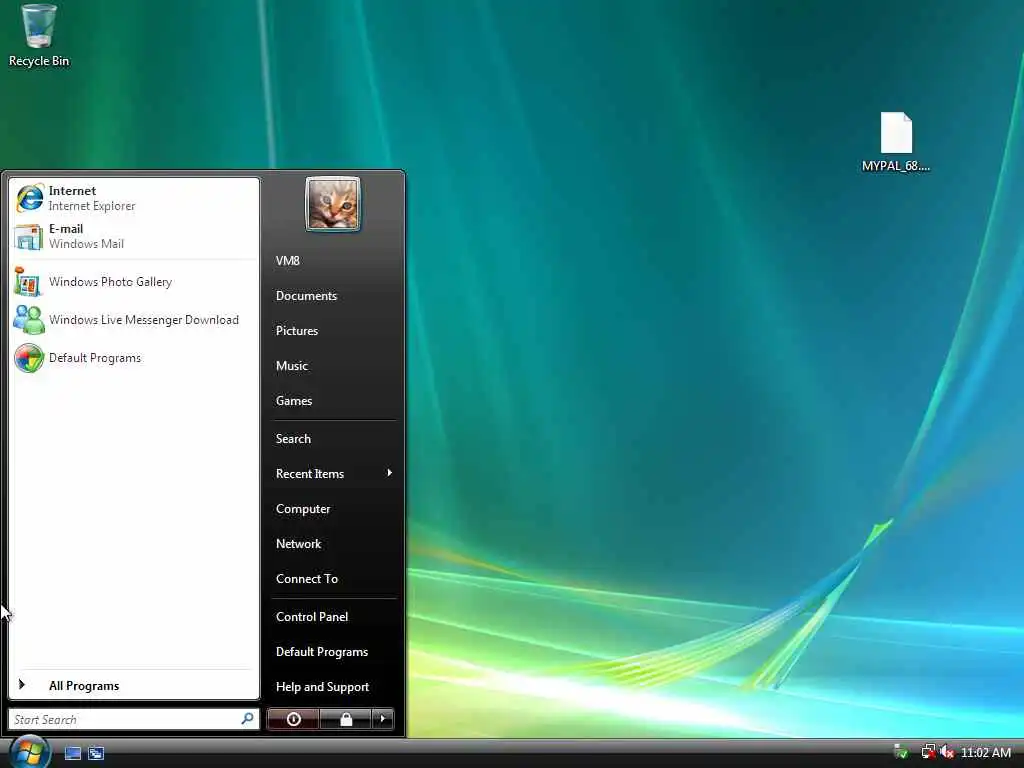Viewport: 1024px width, 768px height.
Task: Click the magnifier icon in Start Search
Action: coord(248,718)
